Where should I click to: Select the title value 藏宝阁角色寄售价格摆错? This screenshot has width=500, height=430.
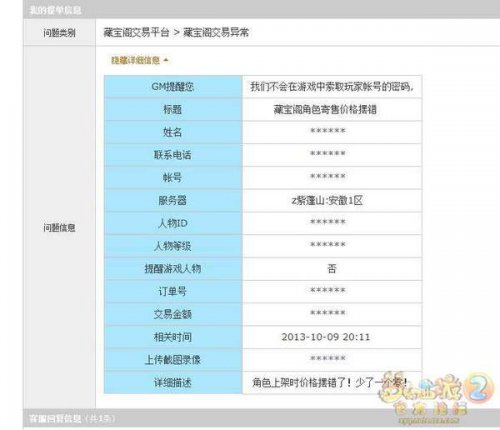(325, 109)
